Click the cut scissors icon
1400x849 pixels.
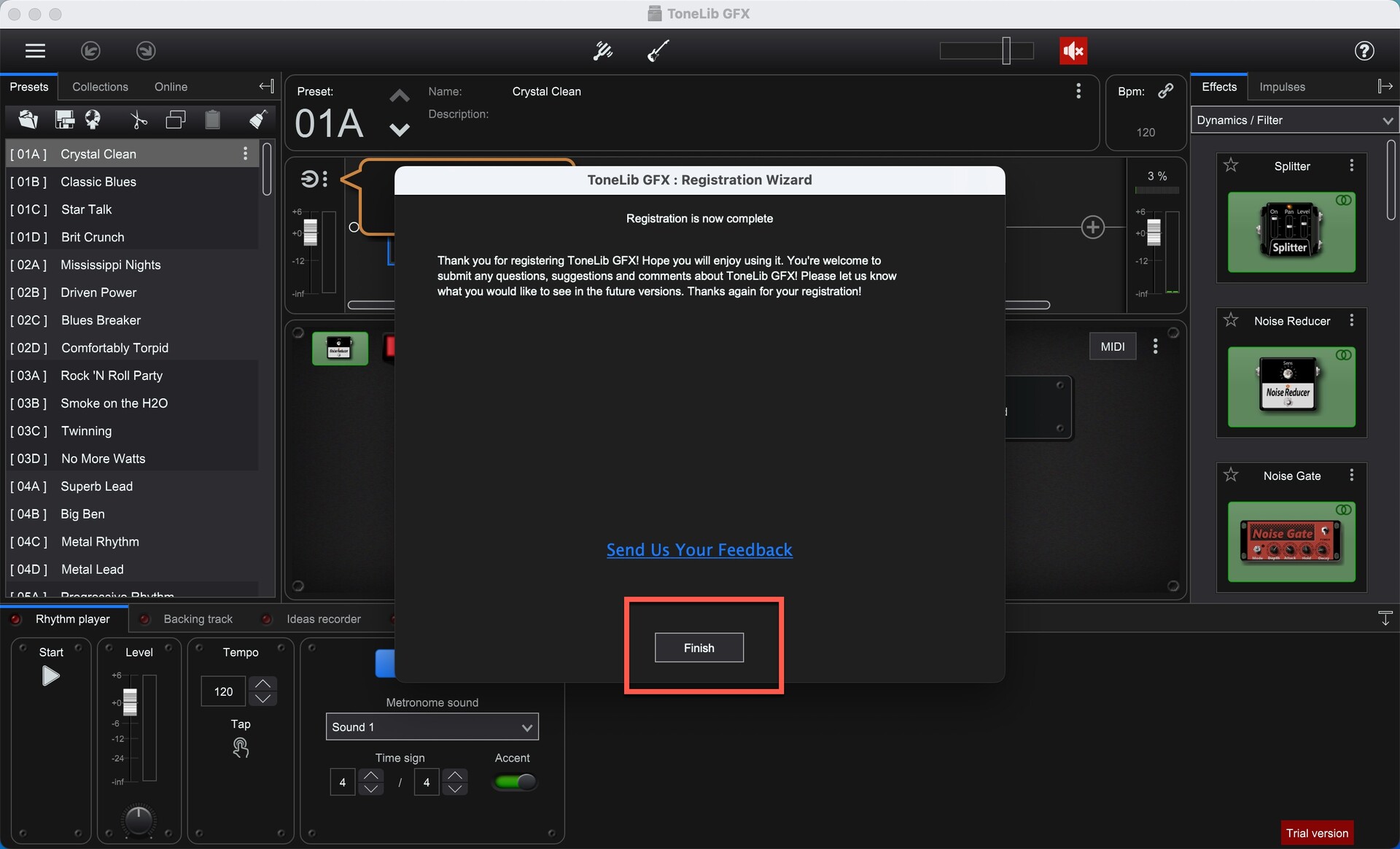[139, 120]
